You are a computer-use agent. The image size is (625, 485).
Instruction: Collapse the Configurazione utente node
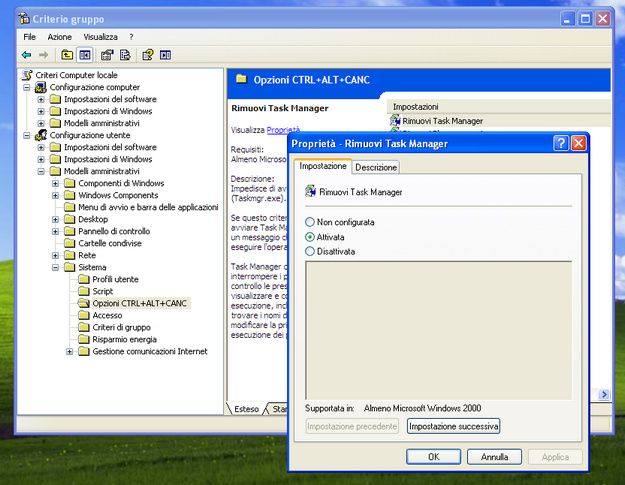pos(27,135)
